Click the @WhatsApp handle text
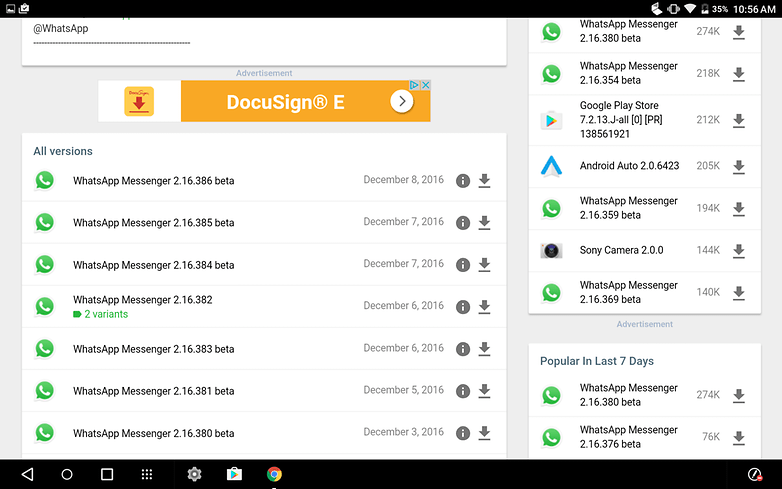The image size is (782, 489). tap(61, 28)
